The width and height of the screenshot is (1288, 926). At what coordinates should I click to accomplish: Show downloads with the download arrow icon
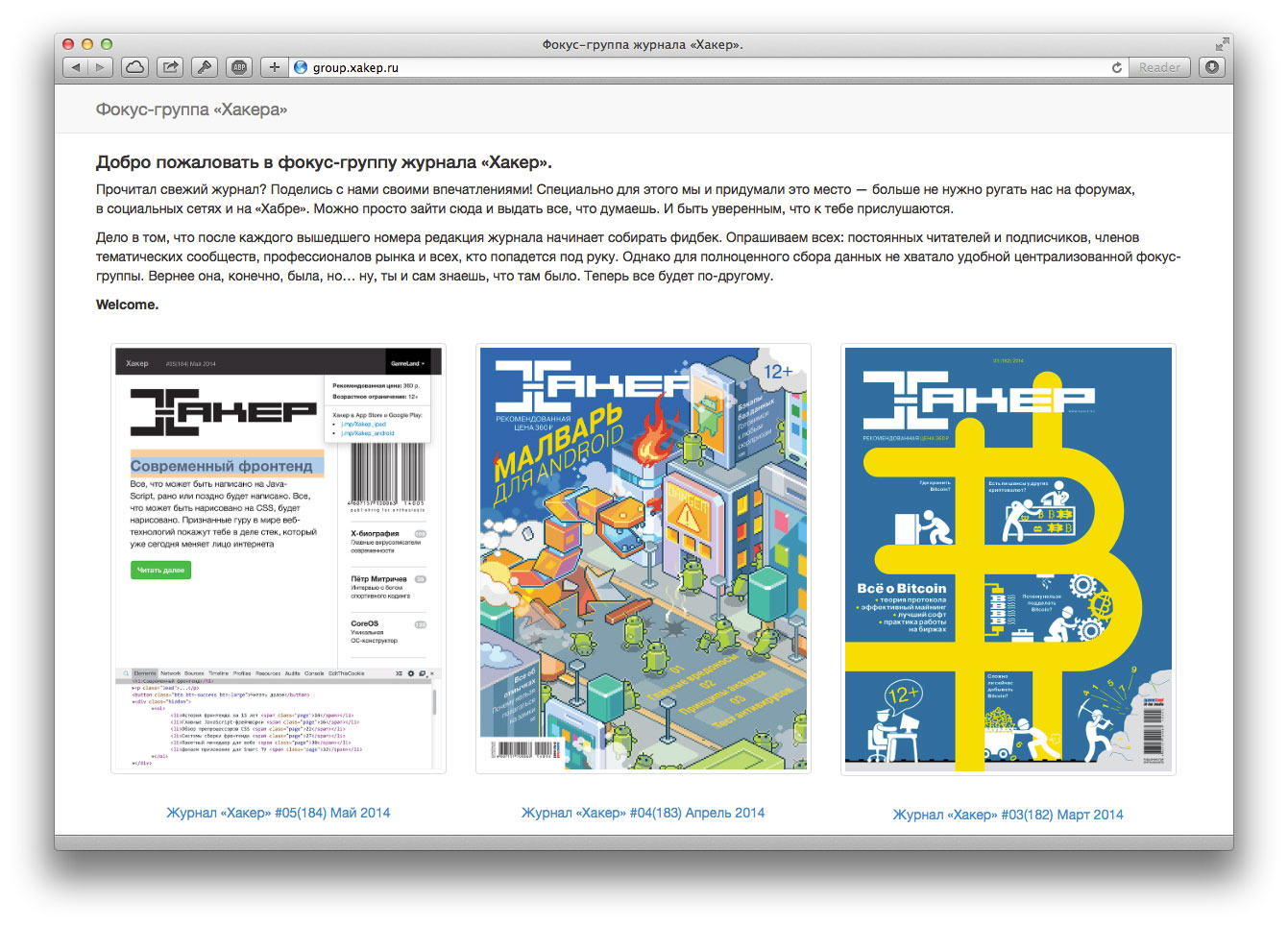coord(1212,67)
